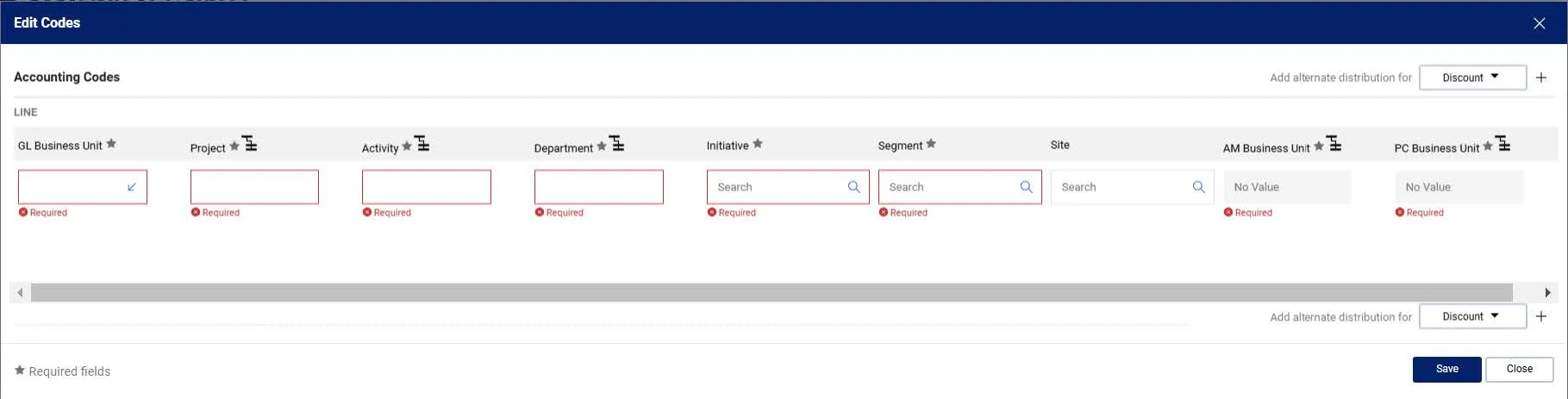Viewport: 1568px width, 399px height.
Task: Click the horizontal scrollbar left arrow
Action: [20, 293]
